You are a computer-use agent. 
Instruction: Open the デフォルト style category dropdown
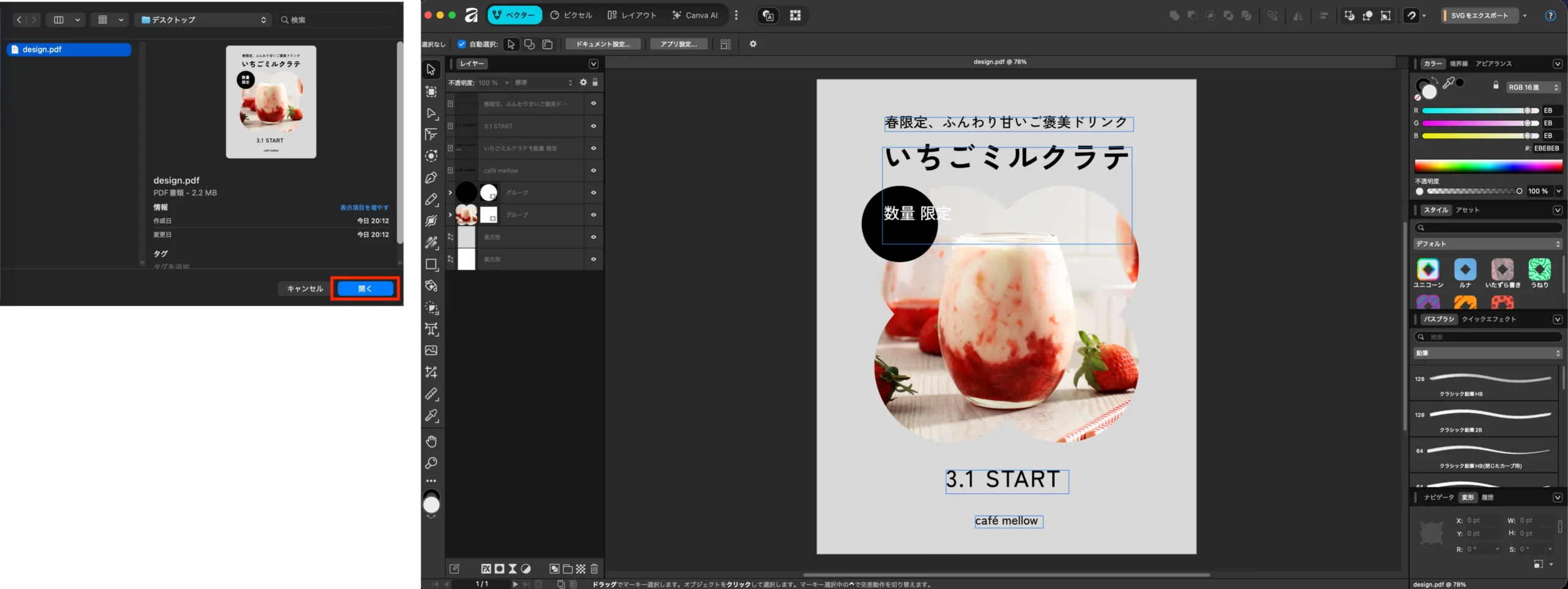(1488, 244)
